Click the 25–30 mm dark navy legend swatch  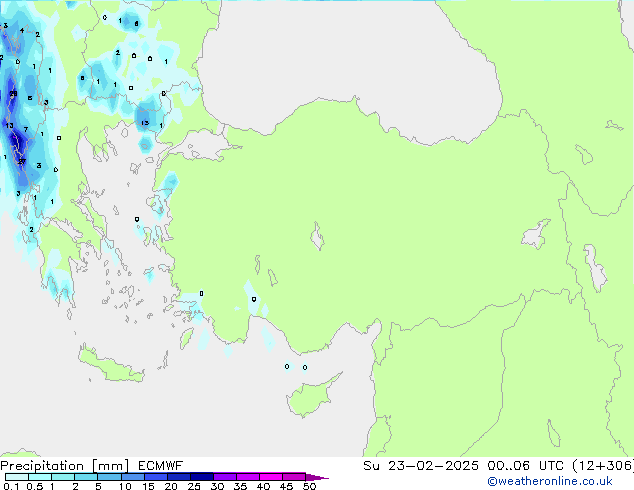(x=201, y=477)
